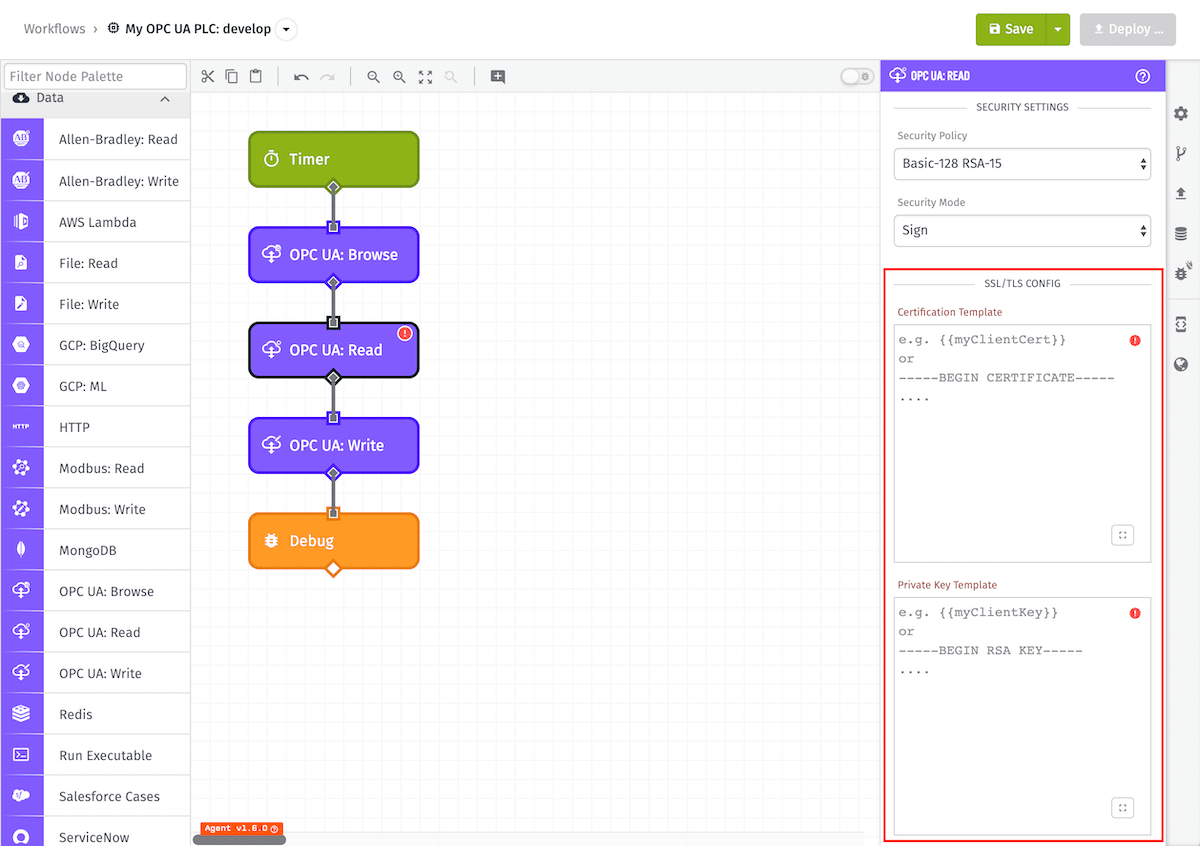Open the workflow version dropdown arrow
Screen dimensions: 1200x846
click(286, 29)
